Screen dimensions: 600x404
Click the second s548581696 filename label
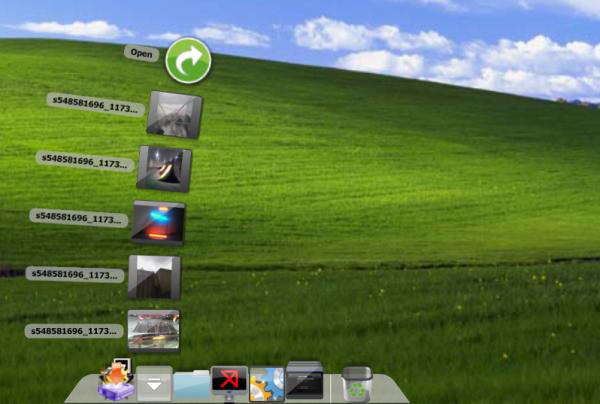coord(85,160)
